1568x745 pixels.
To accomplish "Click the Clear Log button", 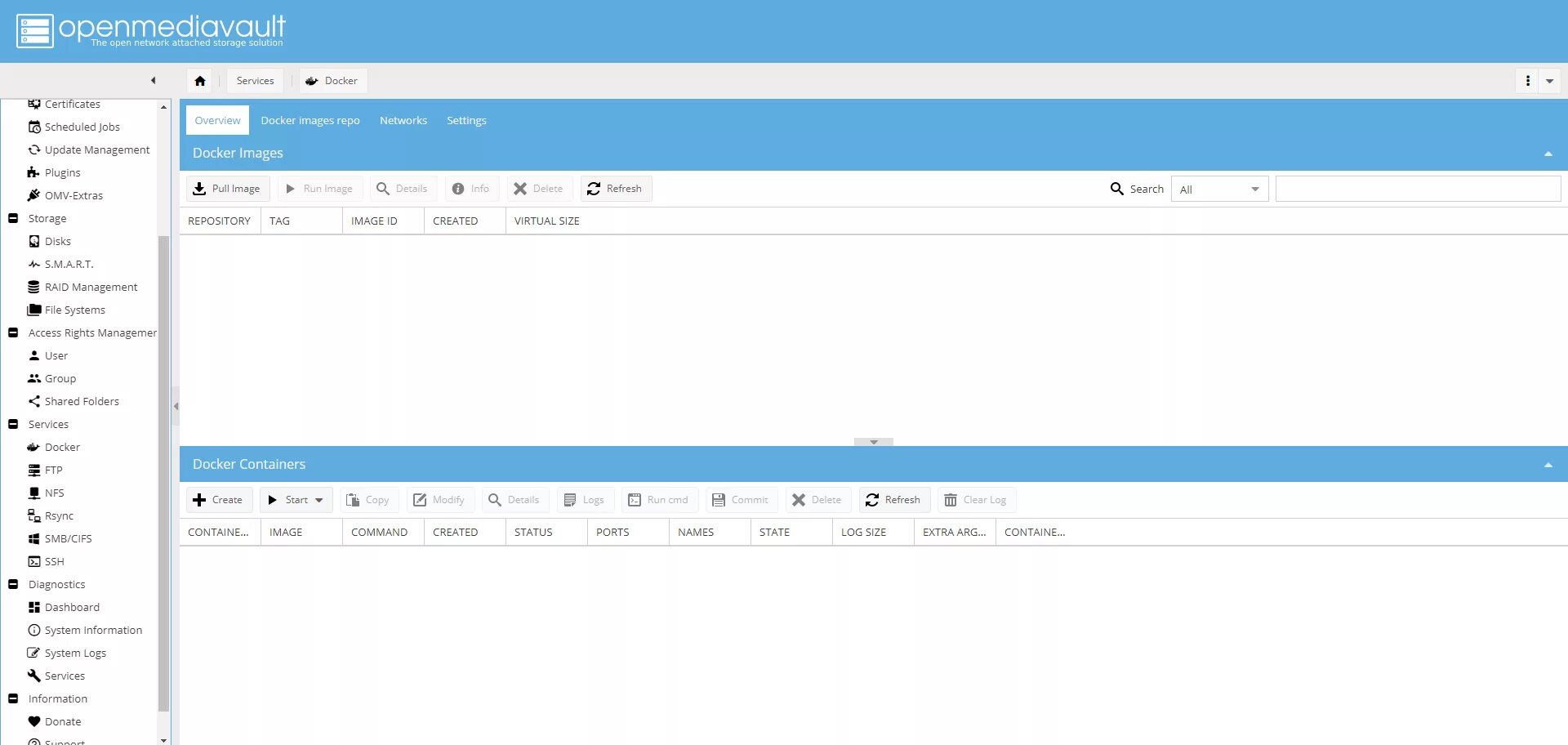I will click(x=976, y=500).
